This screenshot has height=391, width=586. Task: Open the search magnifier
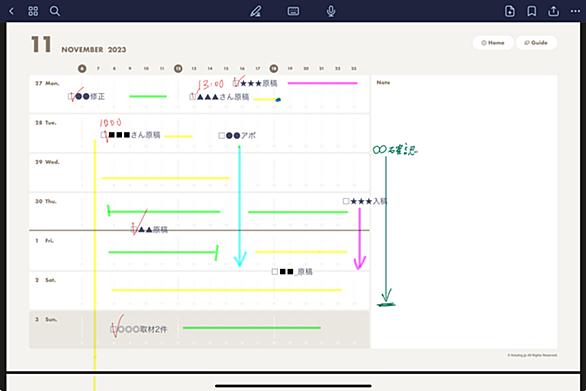(55, 11)
